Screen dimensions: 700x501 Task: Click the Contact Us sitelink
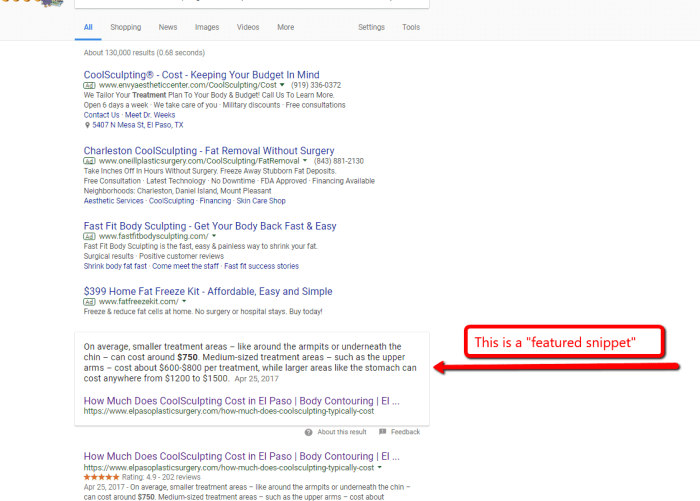coord(101,115)
